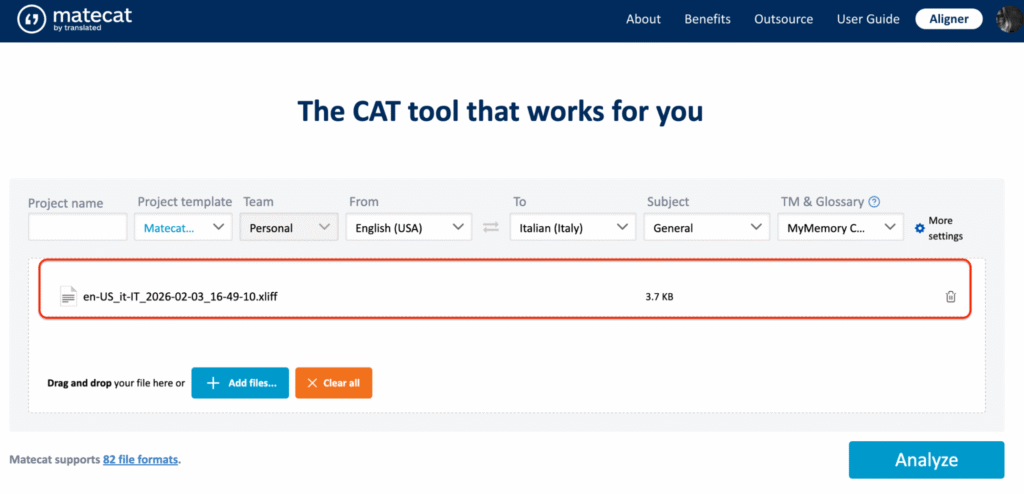The width and height of the screenshot is (1024, 495).
Task: Focus the Project name field
Action: [78, 227]
